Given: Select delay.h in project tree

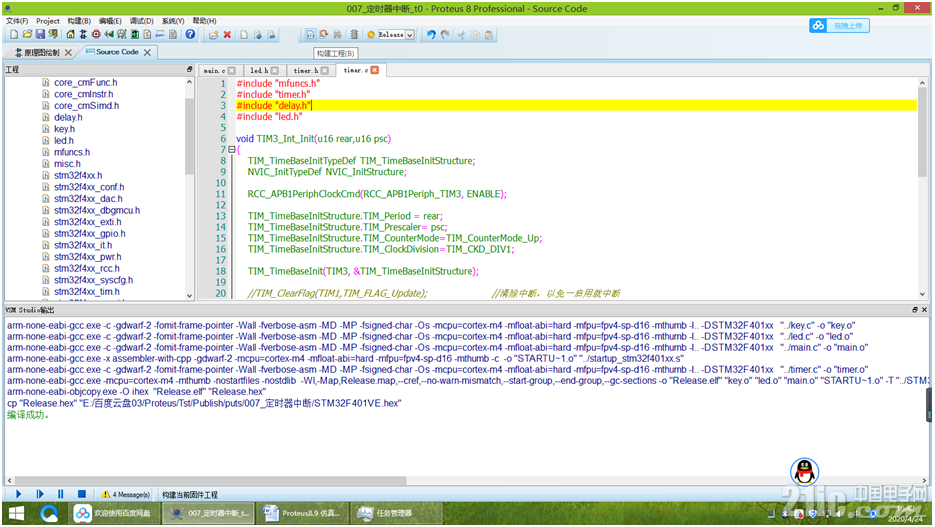Looking at the screenshot, I should point(68,117).
